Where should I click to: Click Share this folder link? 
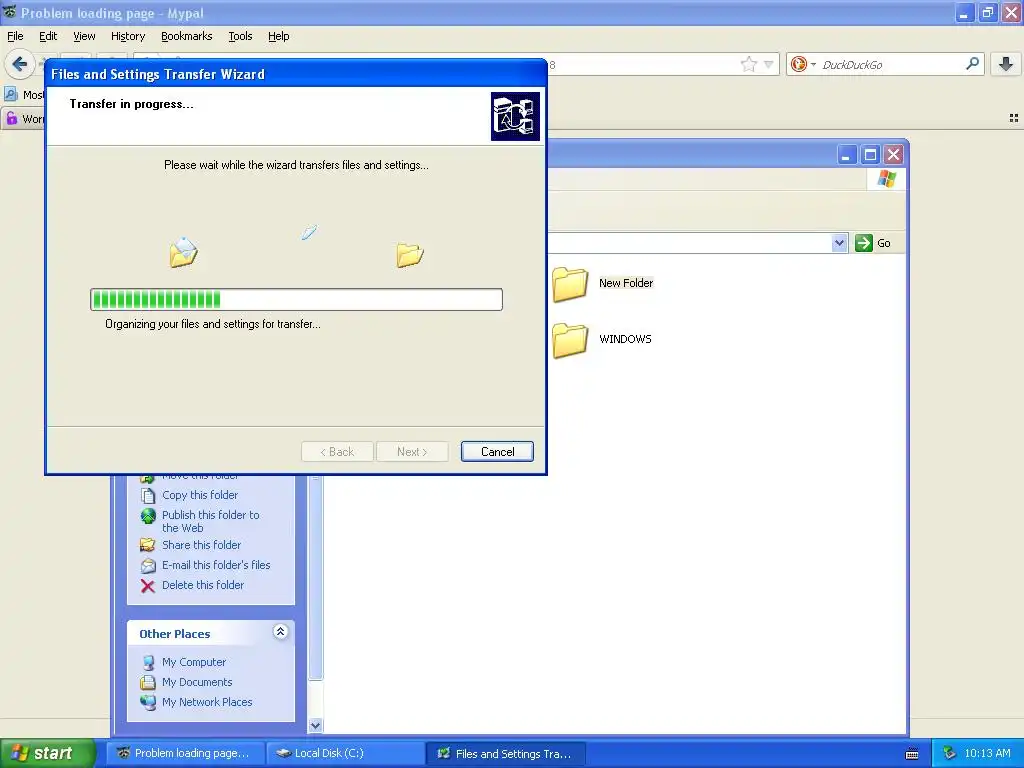[x=201, y=545]
